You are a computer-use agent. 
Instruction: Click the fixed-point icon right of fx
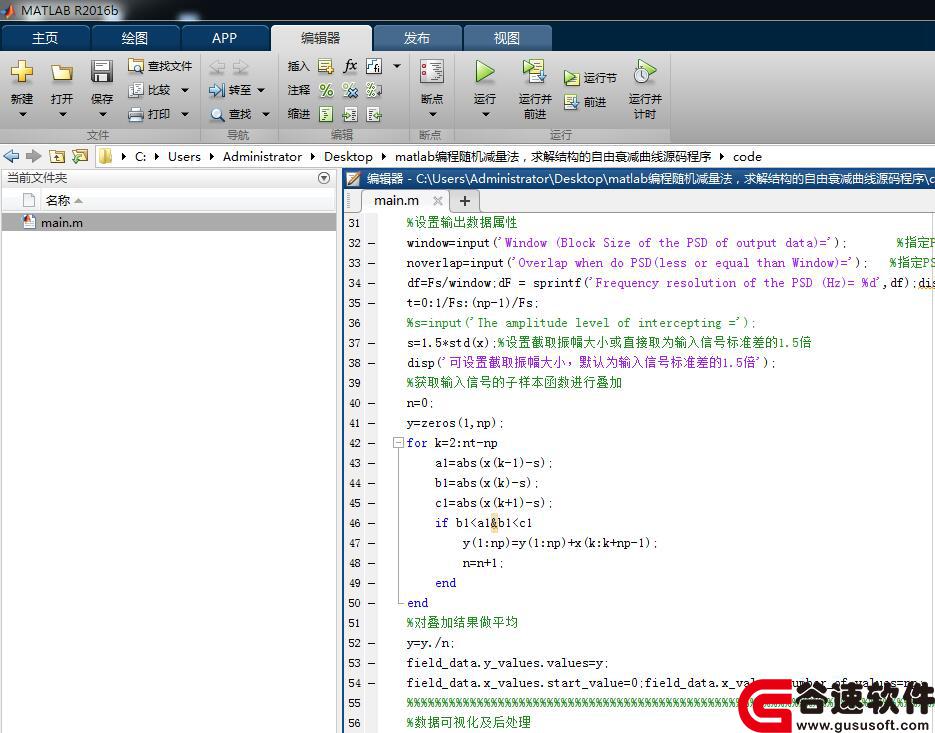pyautogui.click(x=374, y=66)
